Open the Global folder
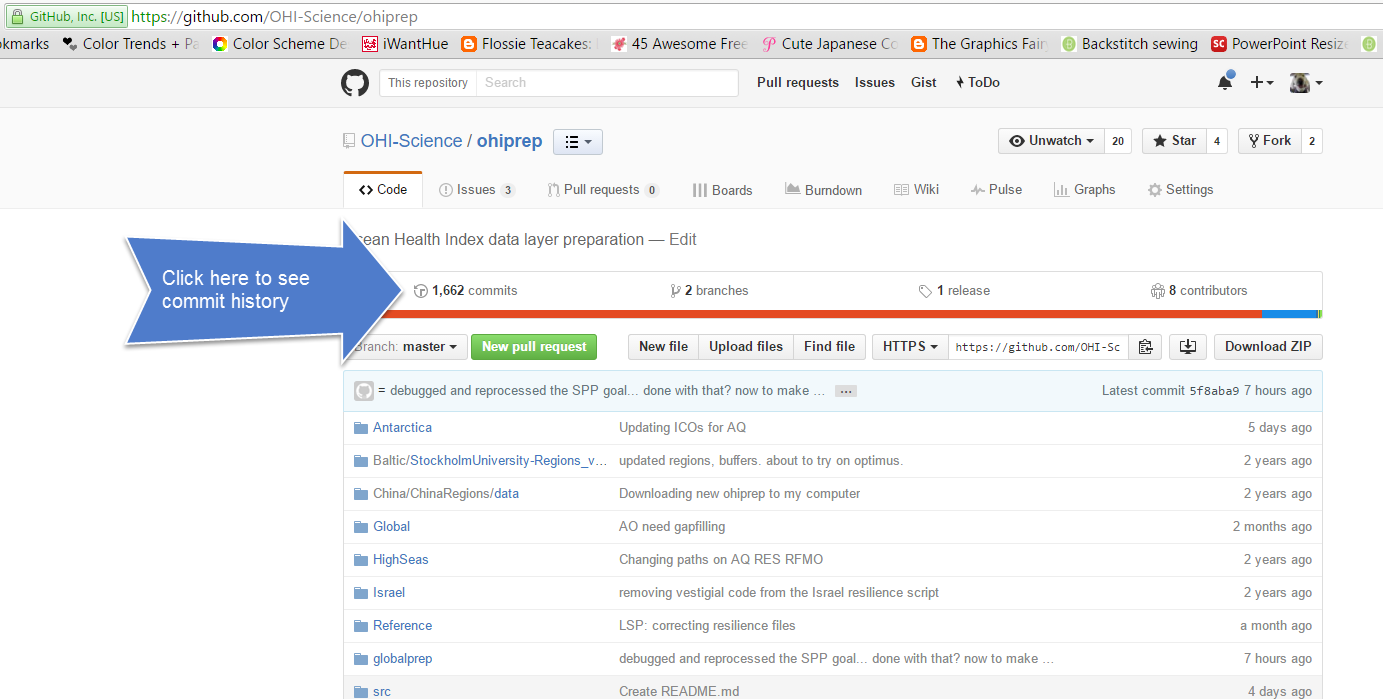Image resolution: width=1383 pixels, height=699 pixels. [391, 527]
